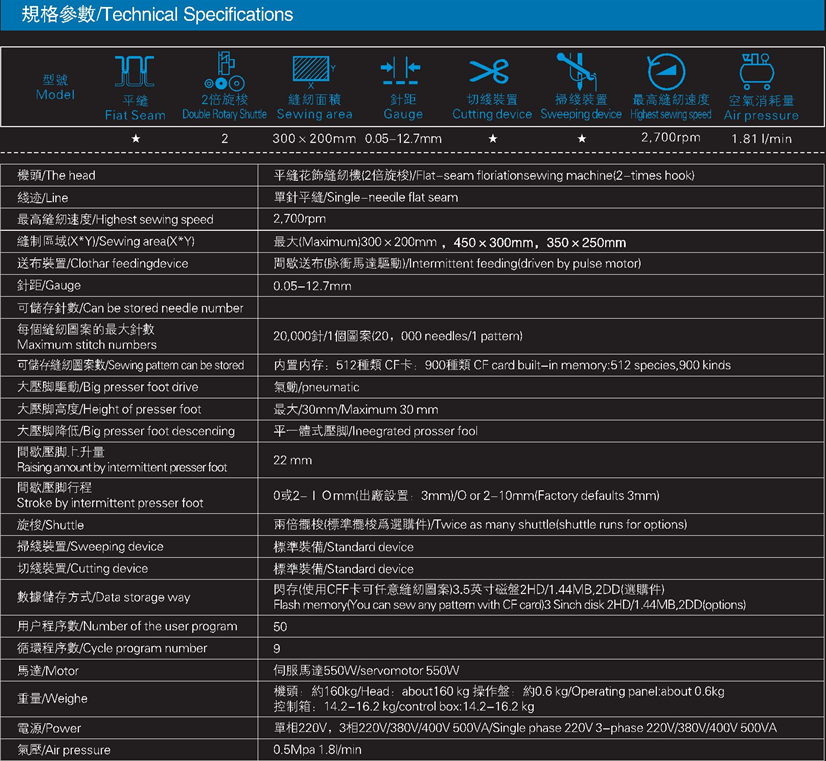826x761 pixels.
Task: Click 'Sewing pattern can be stored' label
Action: tap(131, 365)
